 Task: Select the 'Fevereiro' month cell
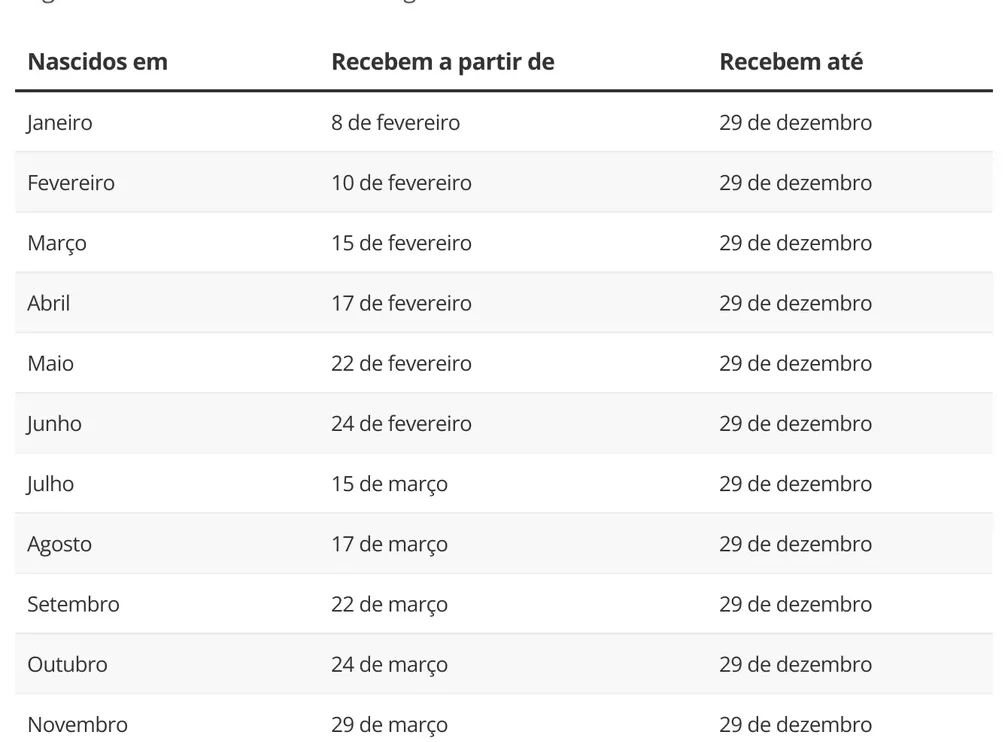pyautogui.click(x=71, y=183)
